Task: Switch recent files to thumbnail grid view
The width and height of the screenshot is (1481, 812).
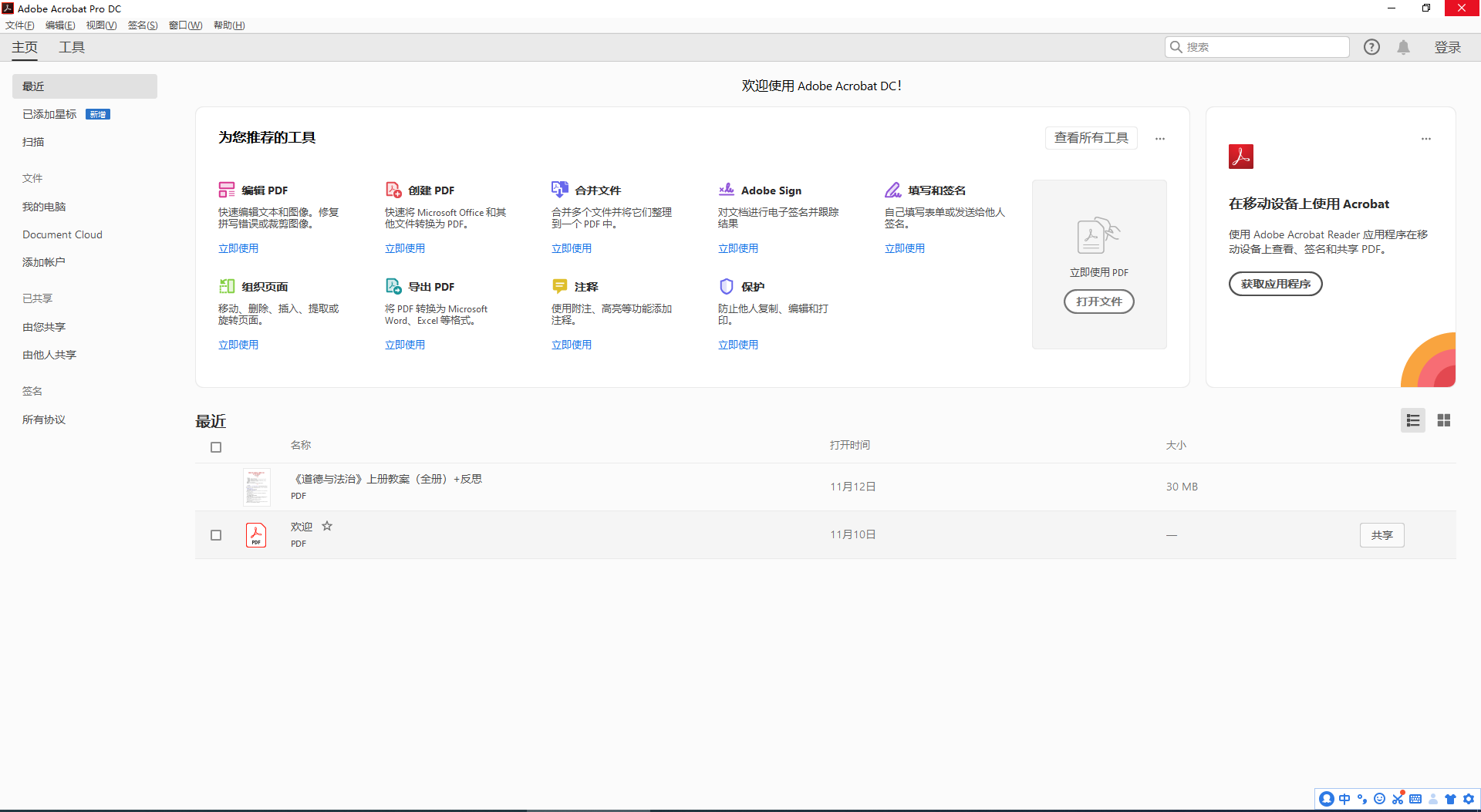Action: [x=1444, y=420]
